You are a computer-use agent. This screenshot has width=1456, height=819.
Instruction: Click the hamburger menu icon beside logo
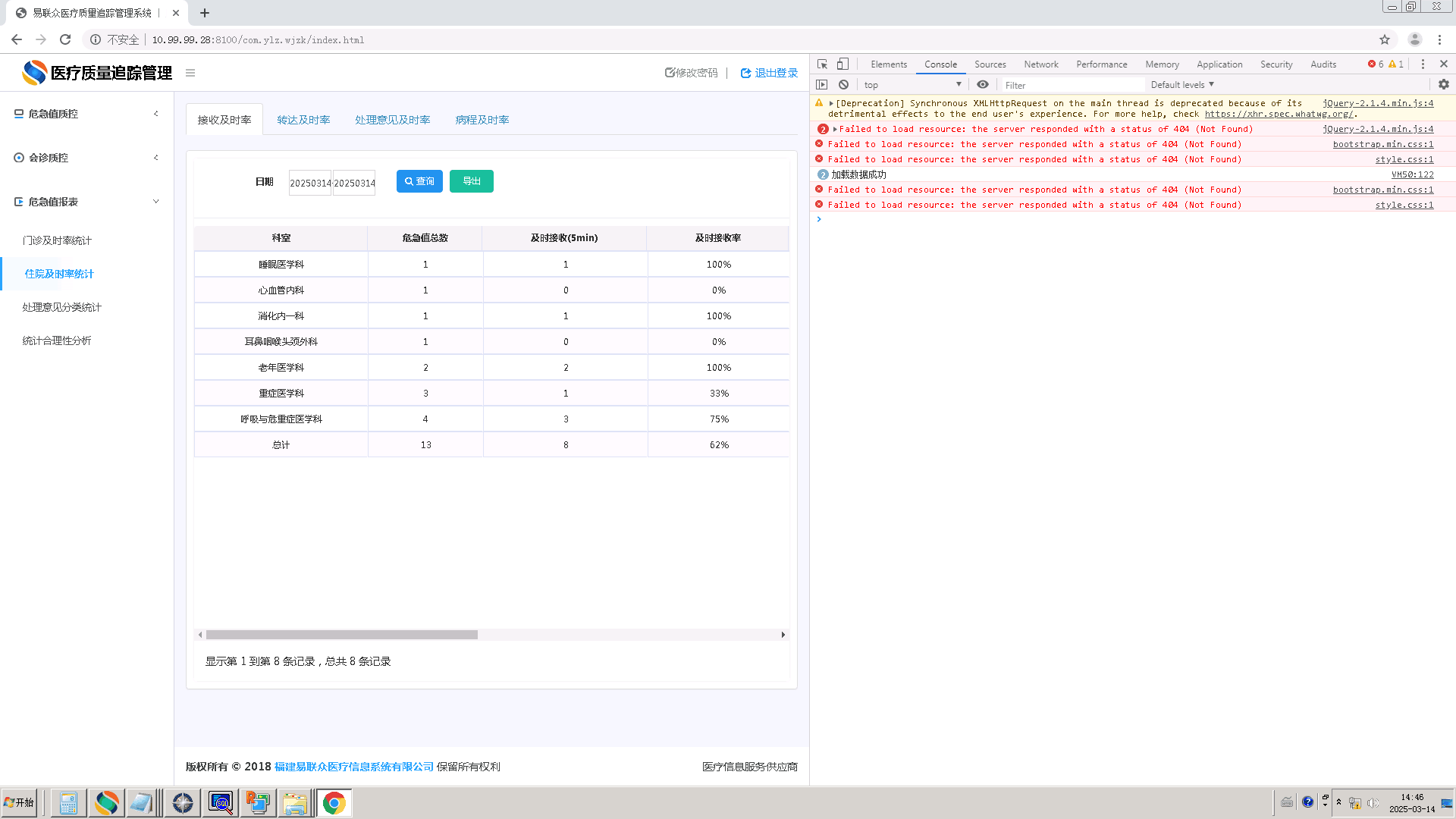(190, 73)
